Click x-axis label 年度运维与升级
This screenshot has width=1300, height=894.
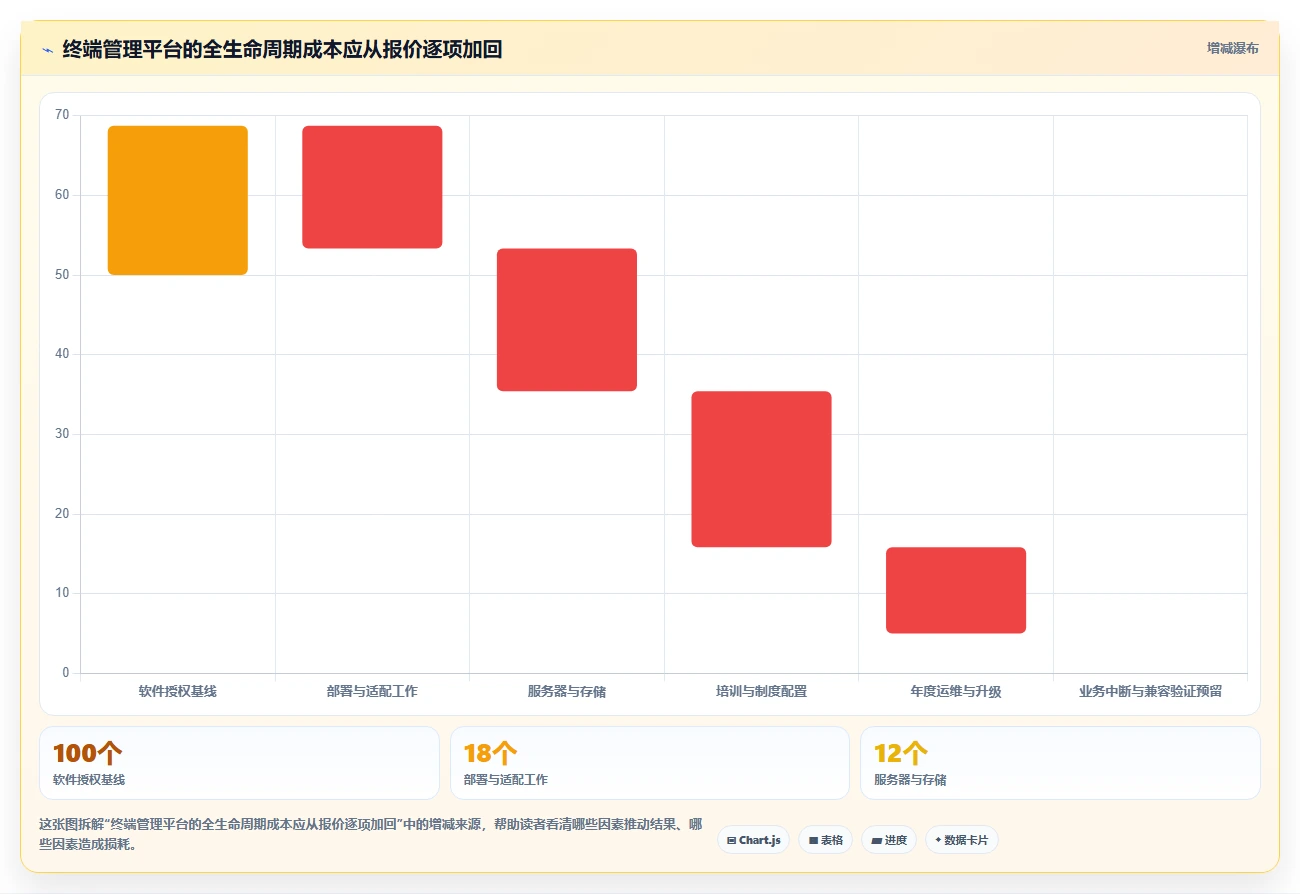[x=956, y=691]
